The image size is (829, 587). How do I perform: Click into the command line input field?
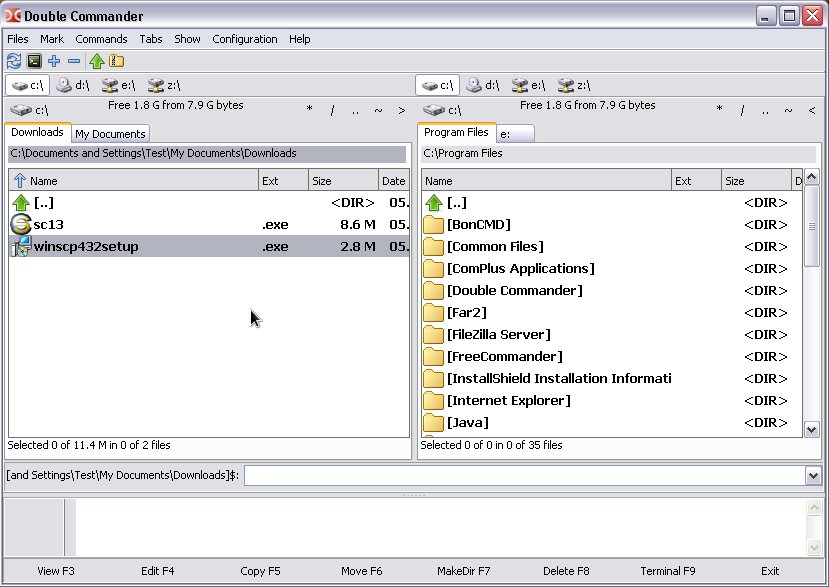(x=524, y=475)
